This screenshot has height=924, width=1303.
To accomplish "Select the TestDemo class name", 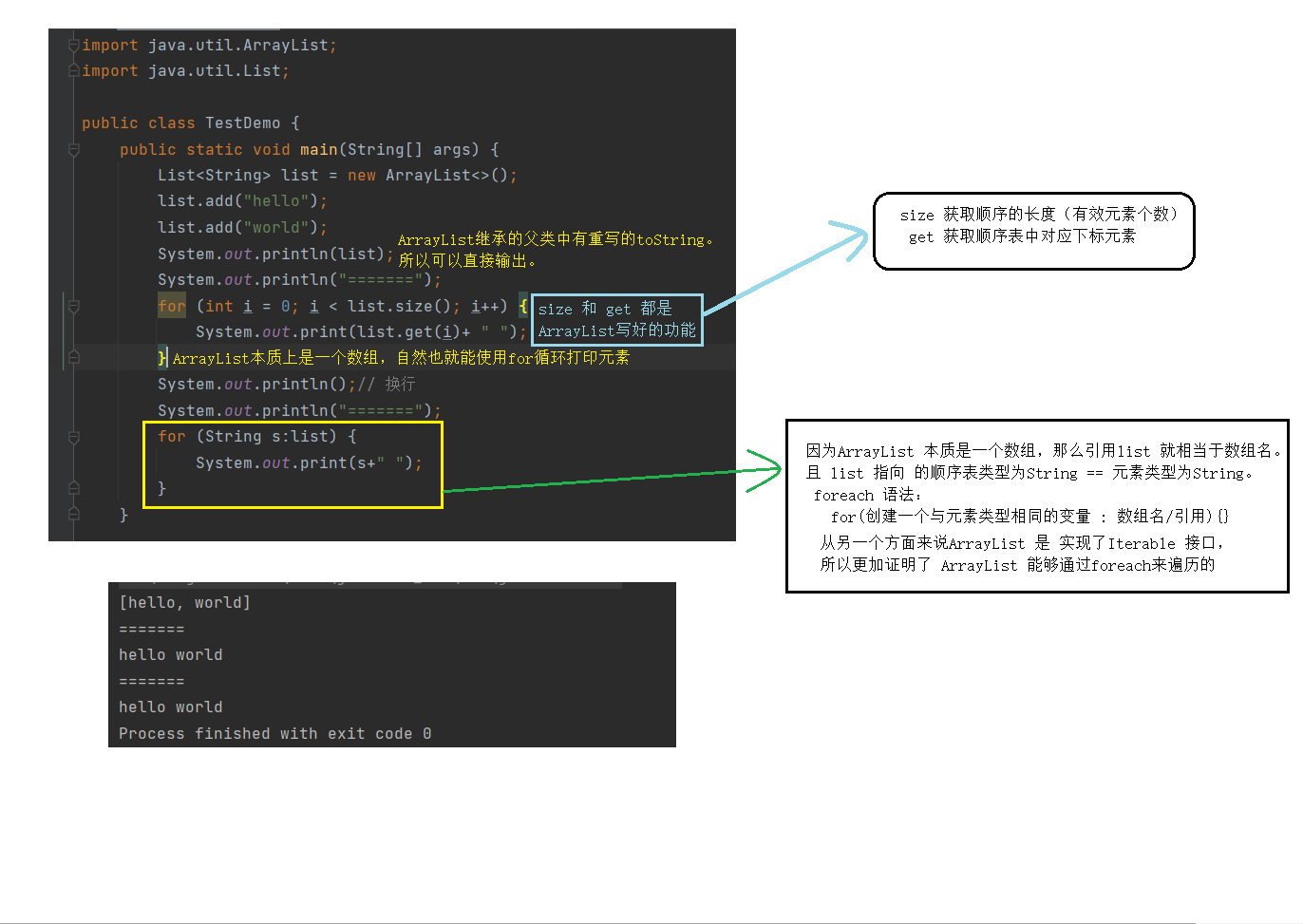I will (242, 123).
